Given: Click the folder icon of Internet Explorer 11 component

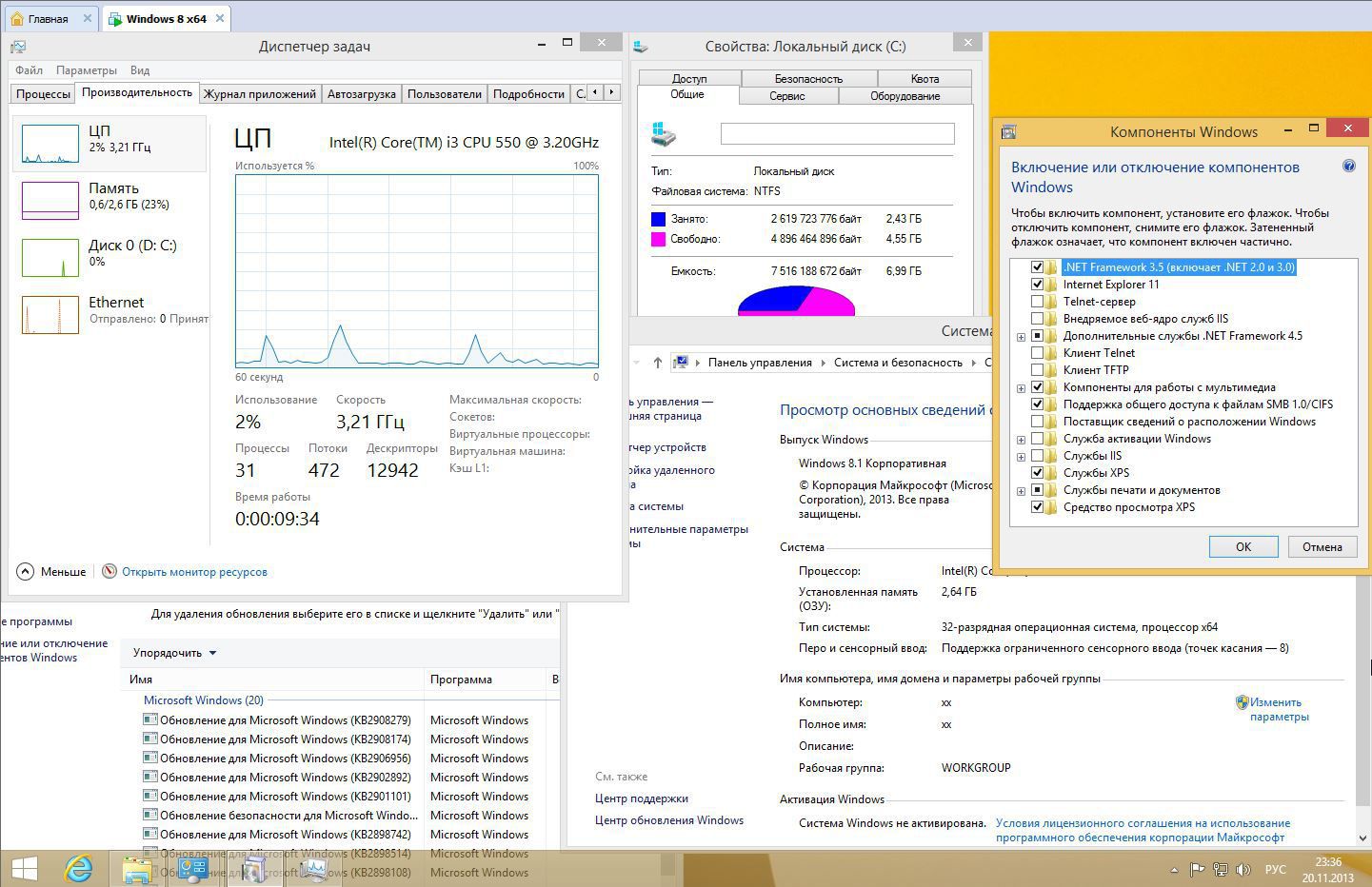Looking at the screenshot, I should [1051, 285].
